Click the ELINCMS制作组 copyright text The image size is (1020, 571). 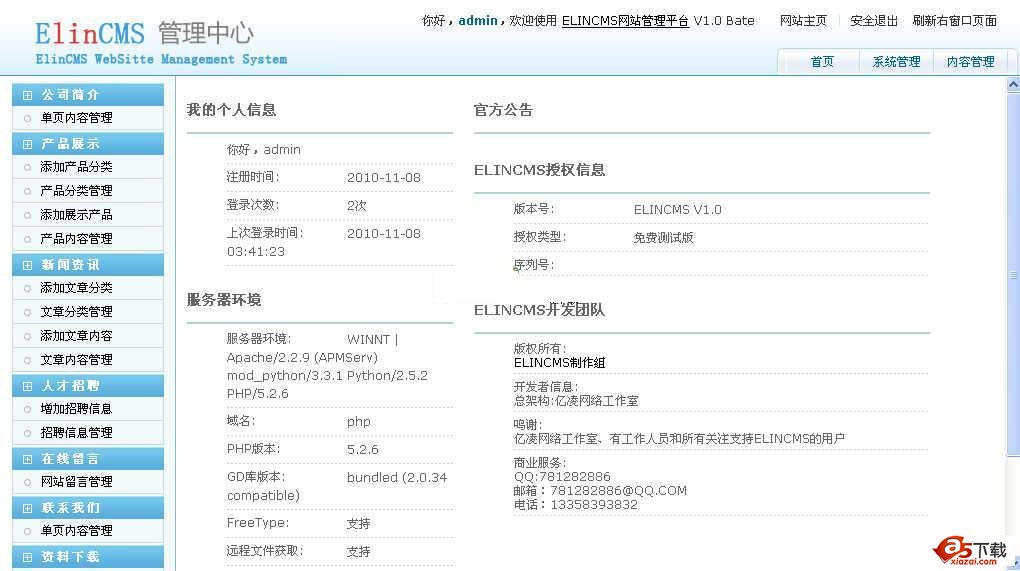[x=559, y=363]
